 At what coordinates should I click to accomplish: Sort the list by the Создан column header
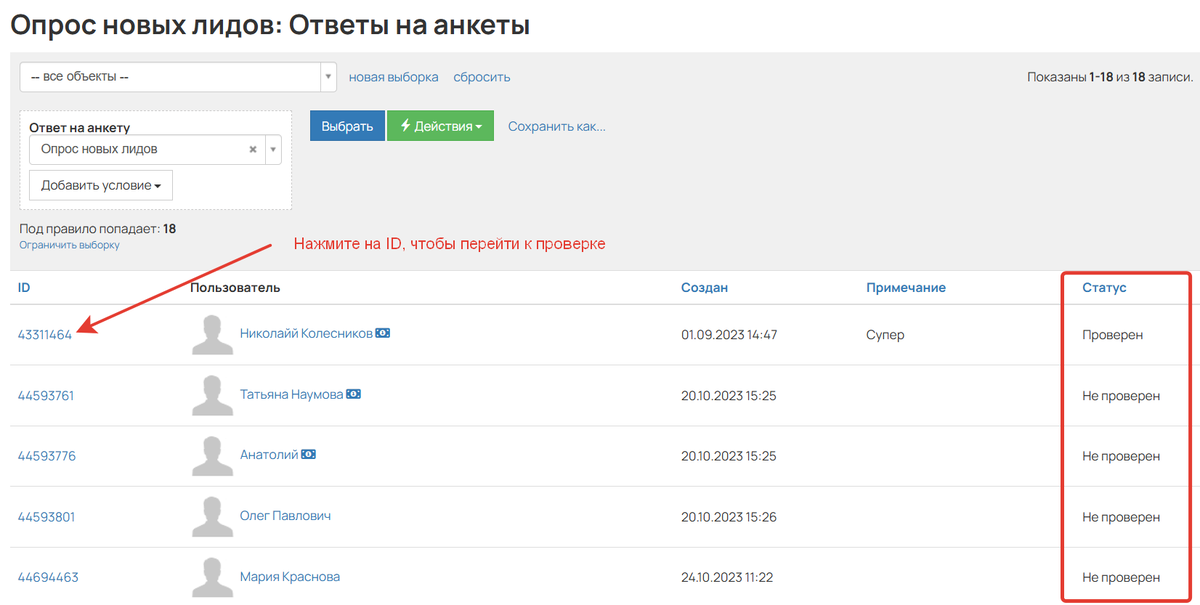[704, 287]
